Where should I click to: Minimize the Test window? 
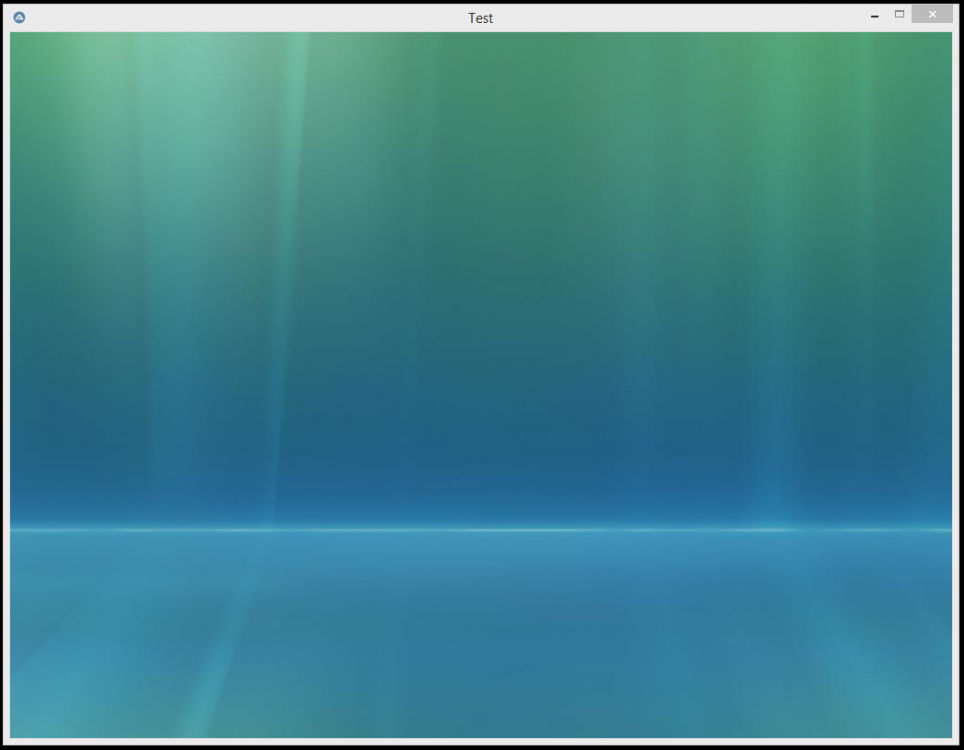(x=875, y=15)
